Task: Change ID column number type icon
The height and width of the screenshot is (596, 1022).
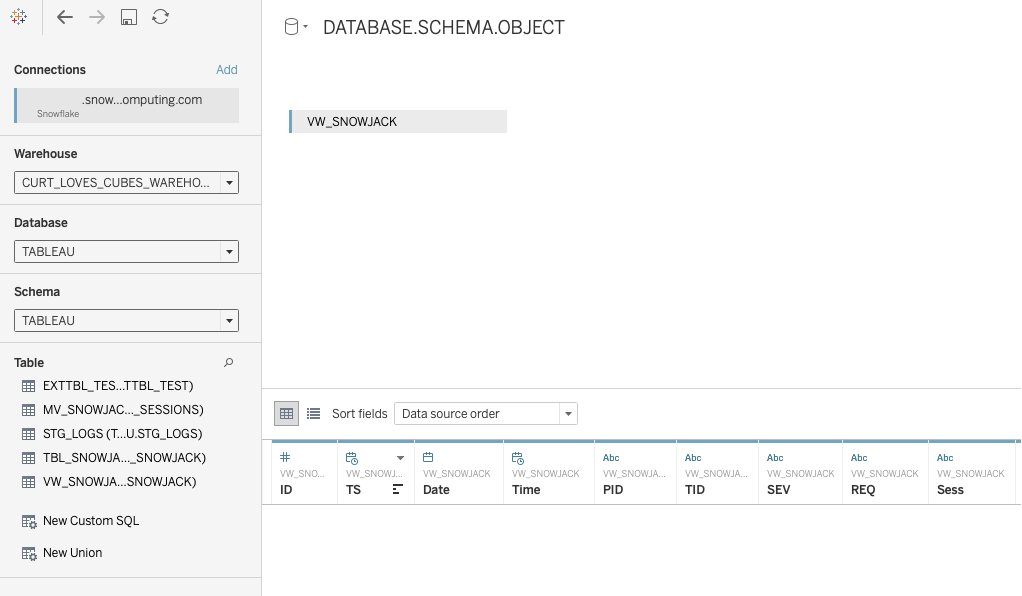Action: [x=285, y=458]
